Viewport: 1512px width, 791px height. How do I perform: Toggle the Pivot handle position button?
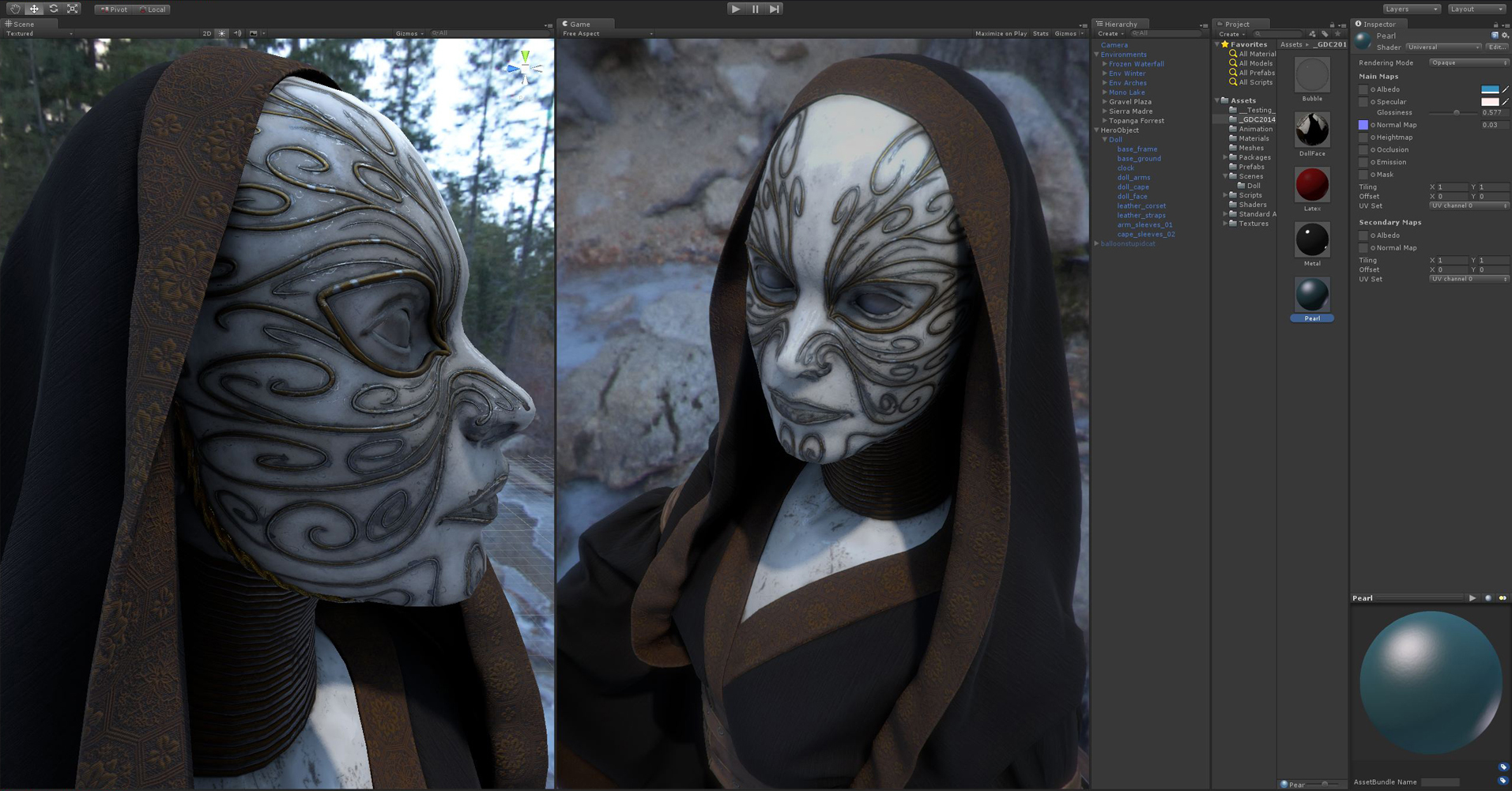pyautogui.click(x=114, y=9)
